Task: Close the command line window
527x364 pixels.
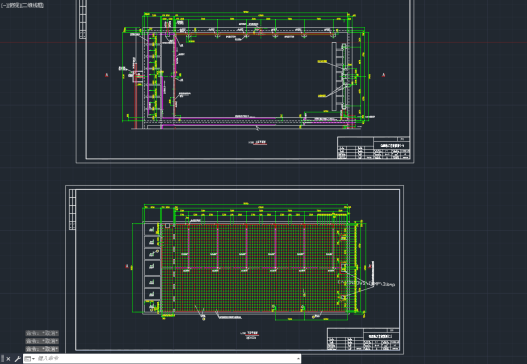Action: (x=8, y=359)
